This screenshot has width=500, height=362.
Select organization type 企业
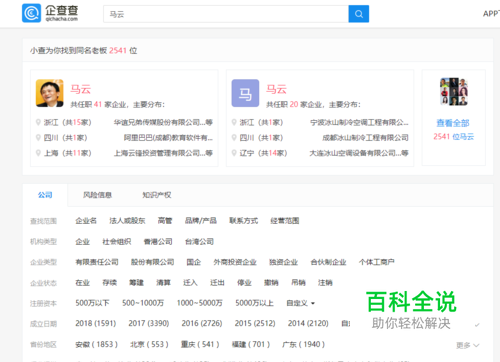[83, 241]
